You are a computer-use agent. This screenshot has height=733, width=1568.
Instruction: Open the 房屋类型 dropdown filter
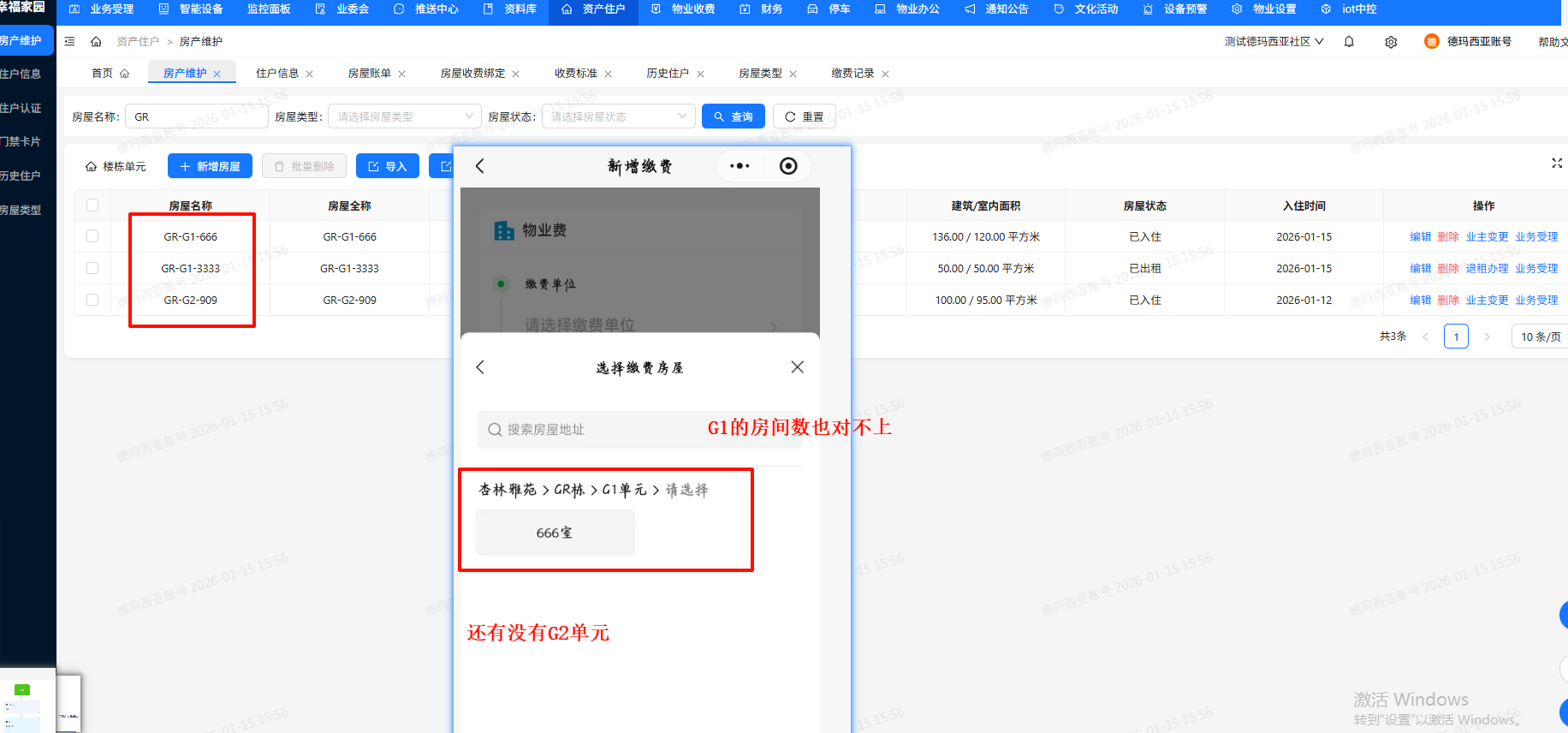[x=404, y=116]
